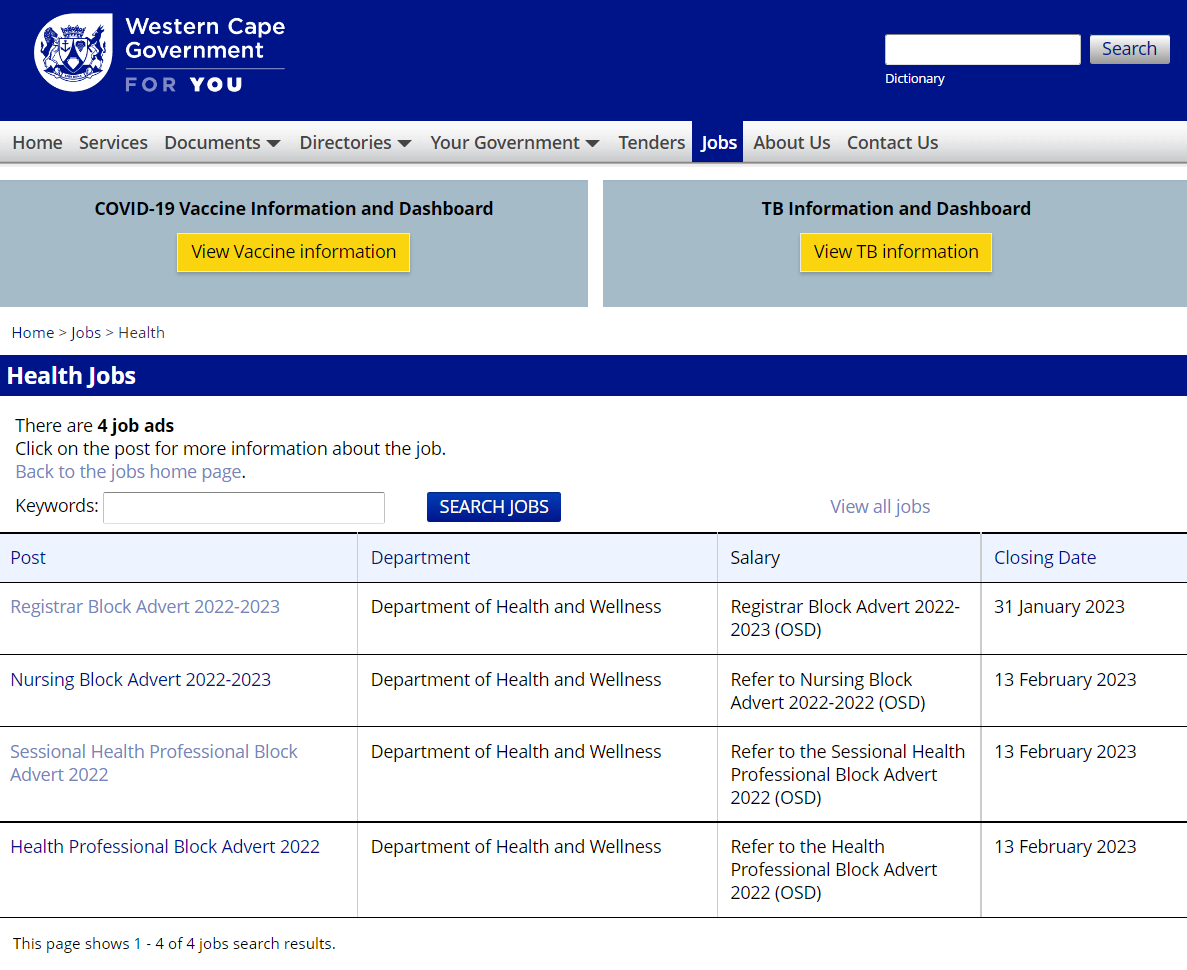The height and width of the screenshot is (970, 1187).
Task: Follow the View all jobs link
Action: 879,507
